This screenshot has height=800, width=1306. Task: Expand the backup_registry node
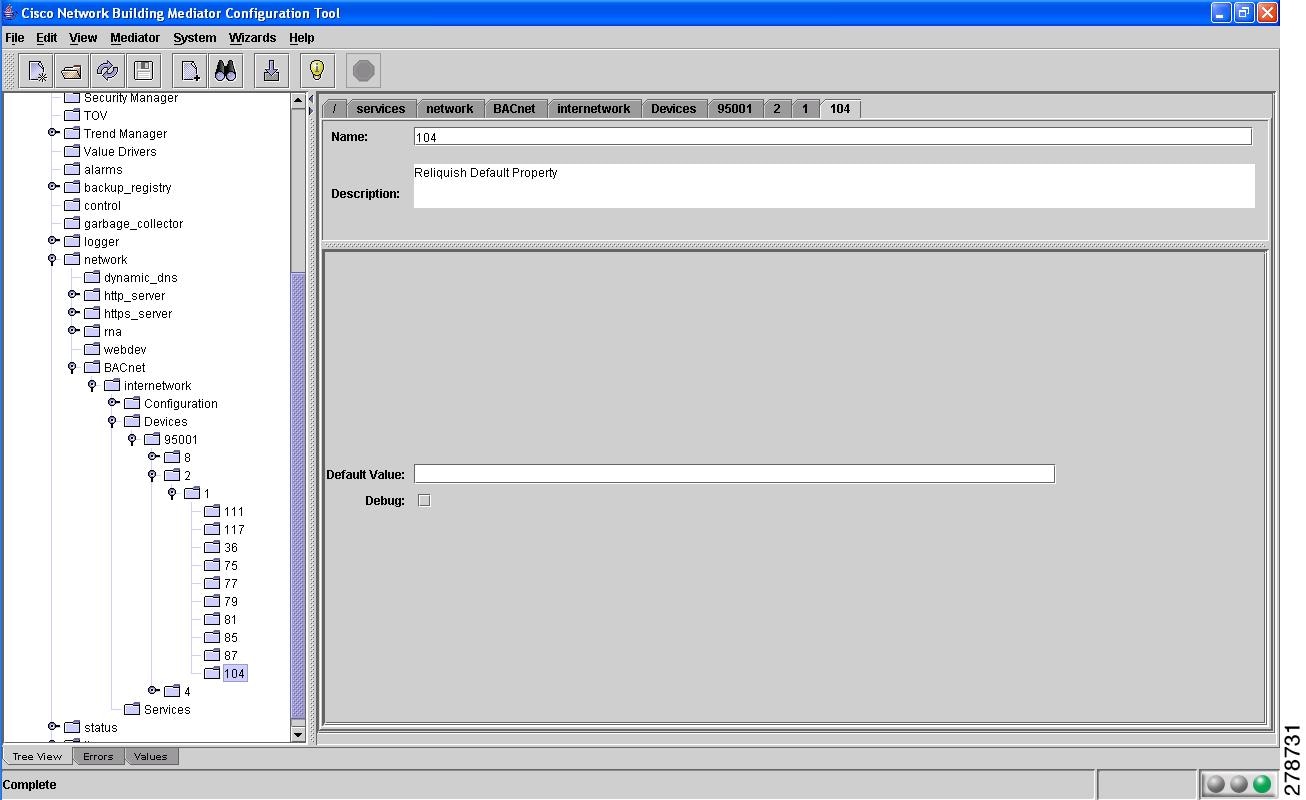pos(53,187)
